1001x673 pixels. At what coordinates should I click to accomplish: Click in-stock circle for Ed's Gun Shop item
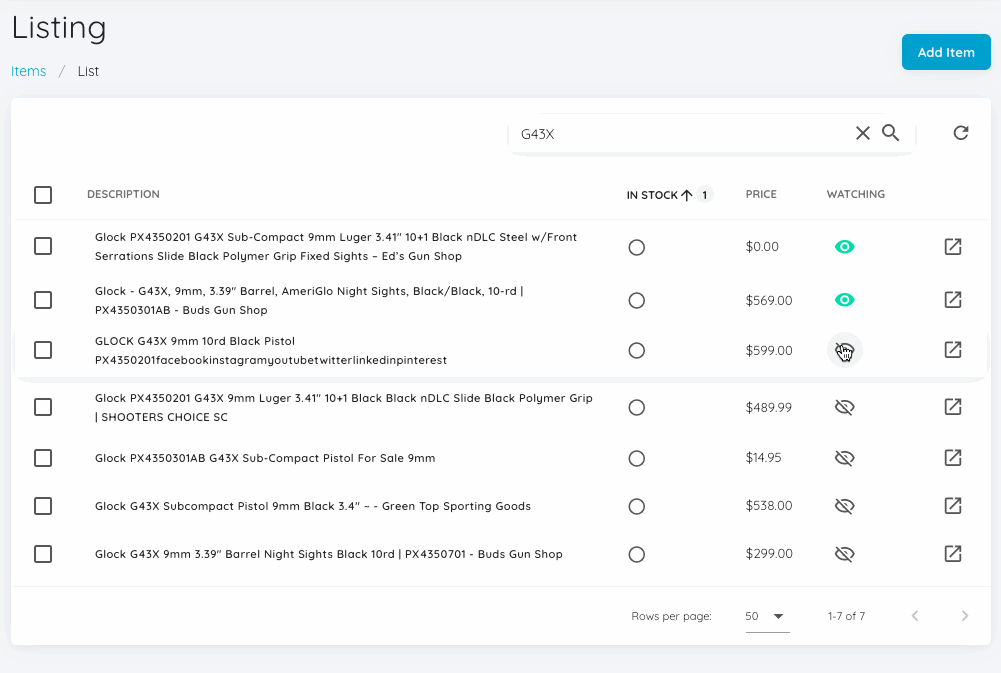(x=636, y=247)
